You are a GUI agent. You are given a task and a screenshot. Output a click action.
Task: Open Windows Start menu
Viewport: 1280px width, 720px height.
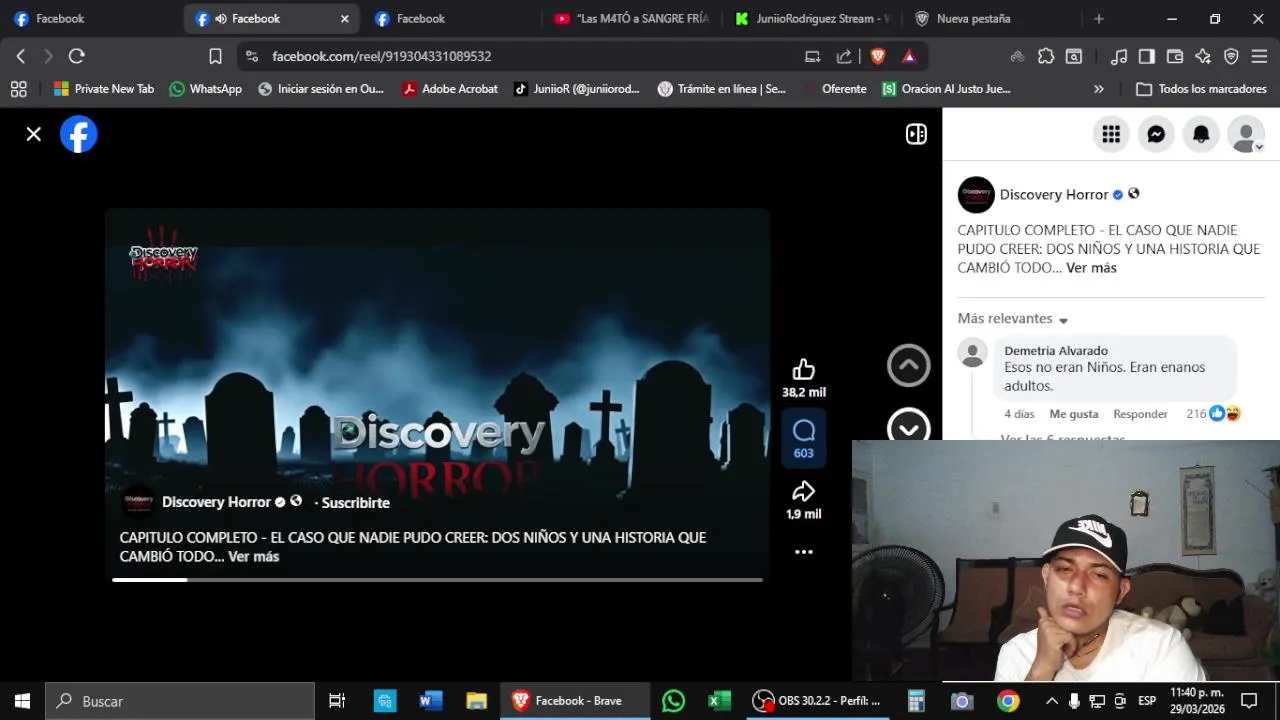22,701
